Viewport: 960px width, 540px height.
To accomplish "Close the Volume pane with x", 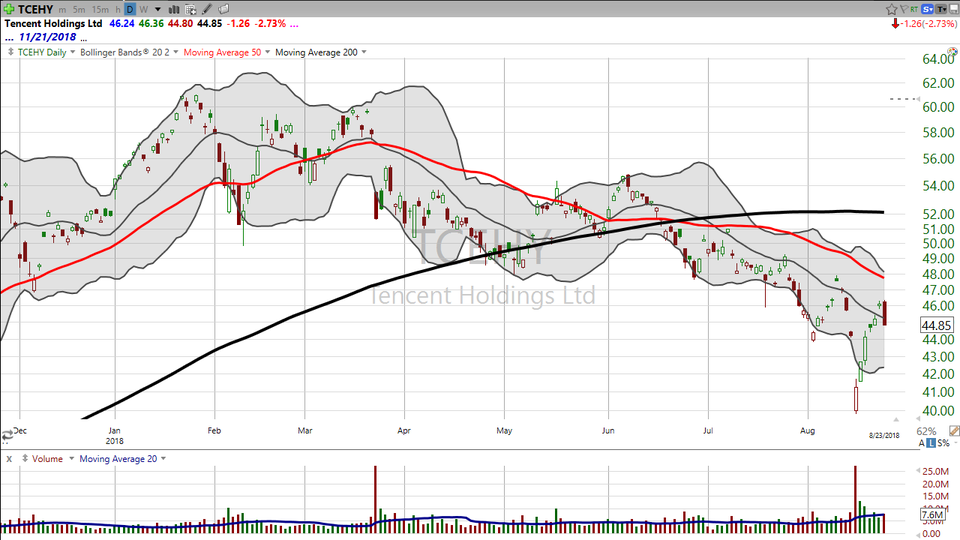I will coord(9,459).
